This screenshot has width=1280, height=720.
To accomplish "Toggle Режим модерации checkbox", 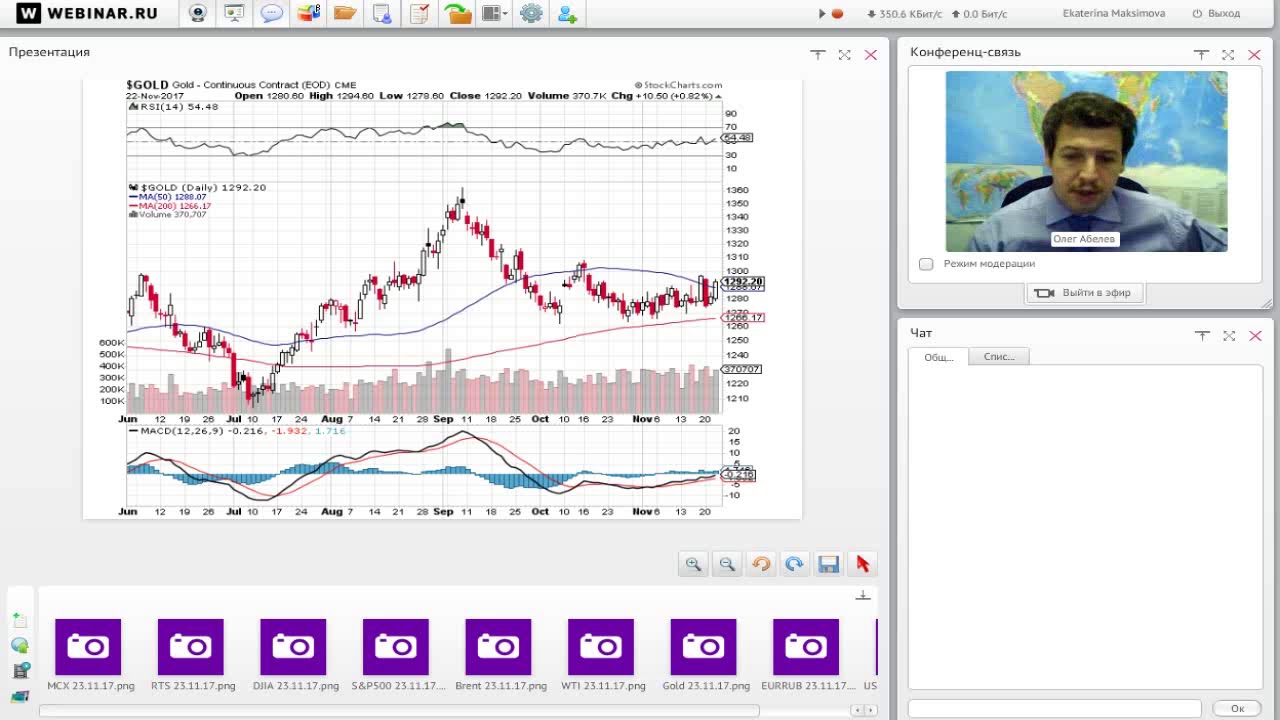I will pos(926,264).
